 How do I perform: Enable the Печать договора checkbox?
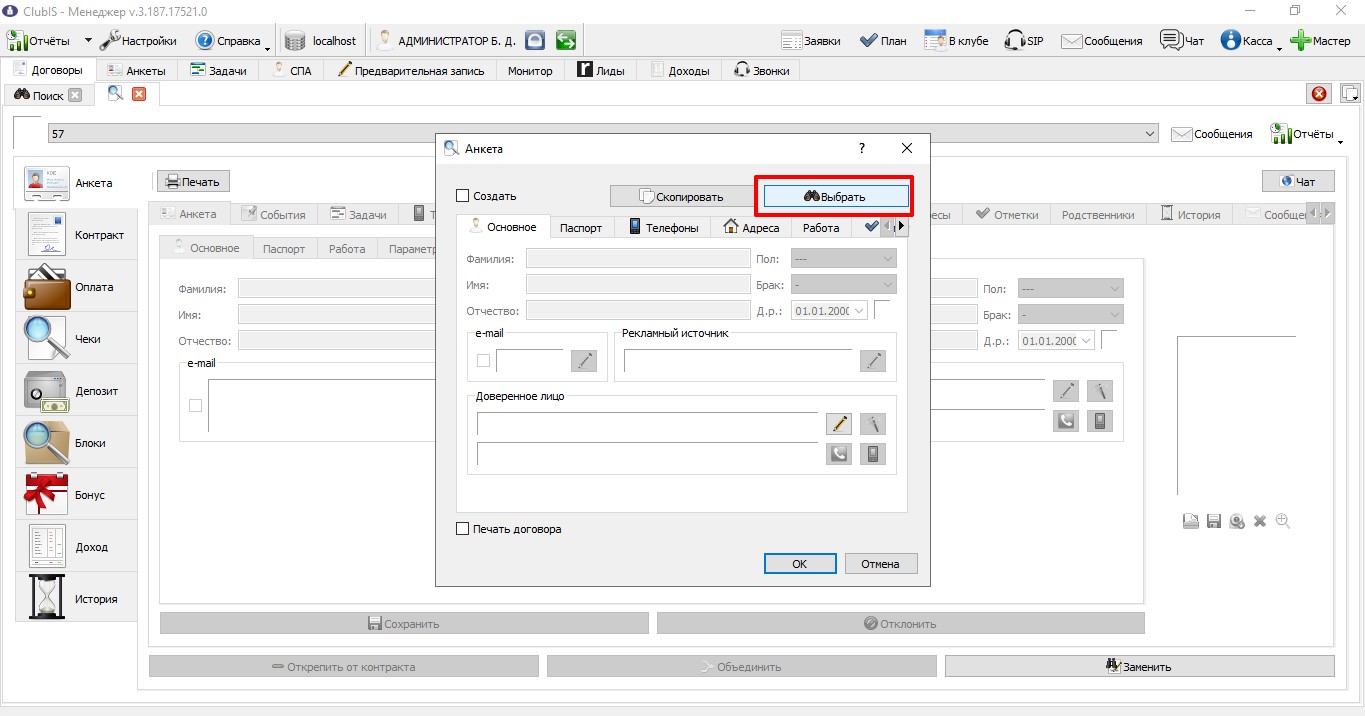pyautogui.click(x=462, y=529)
